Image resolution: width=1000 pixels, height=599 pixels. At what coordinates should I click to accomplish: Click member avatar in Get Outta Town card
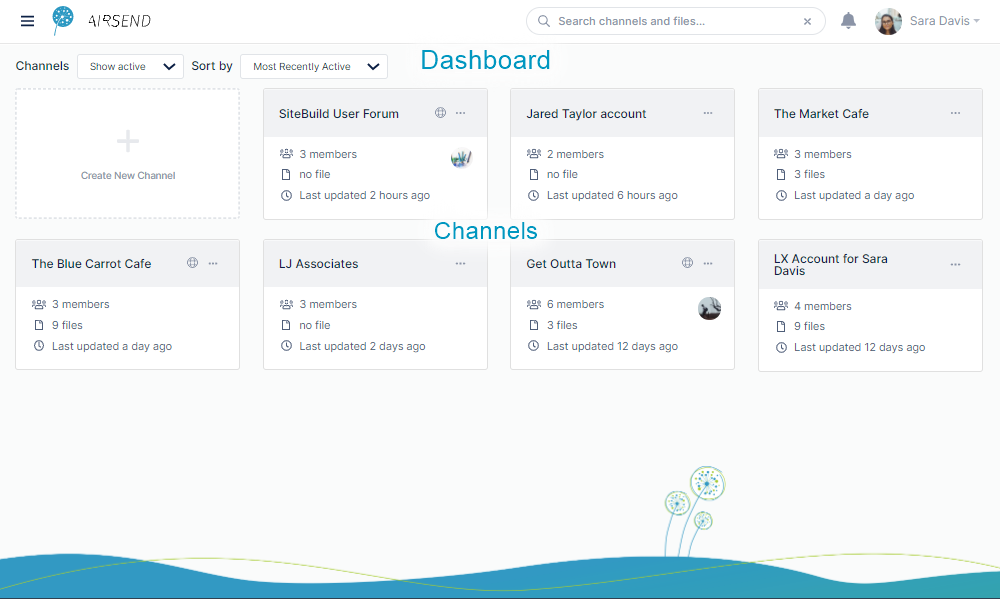pos(709,308)
